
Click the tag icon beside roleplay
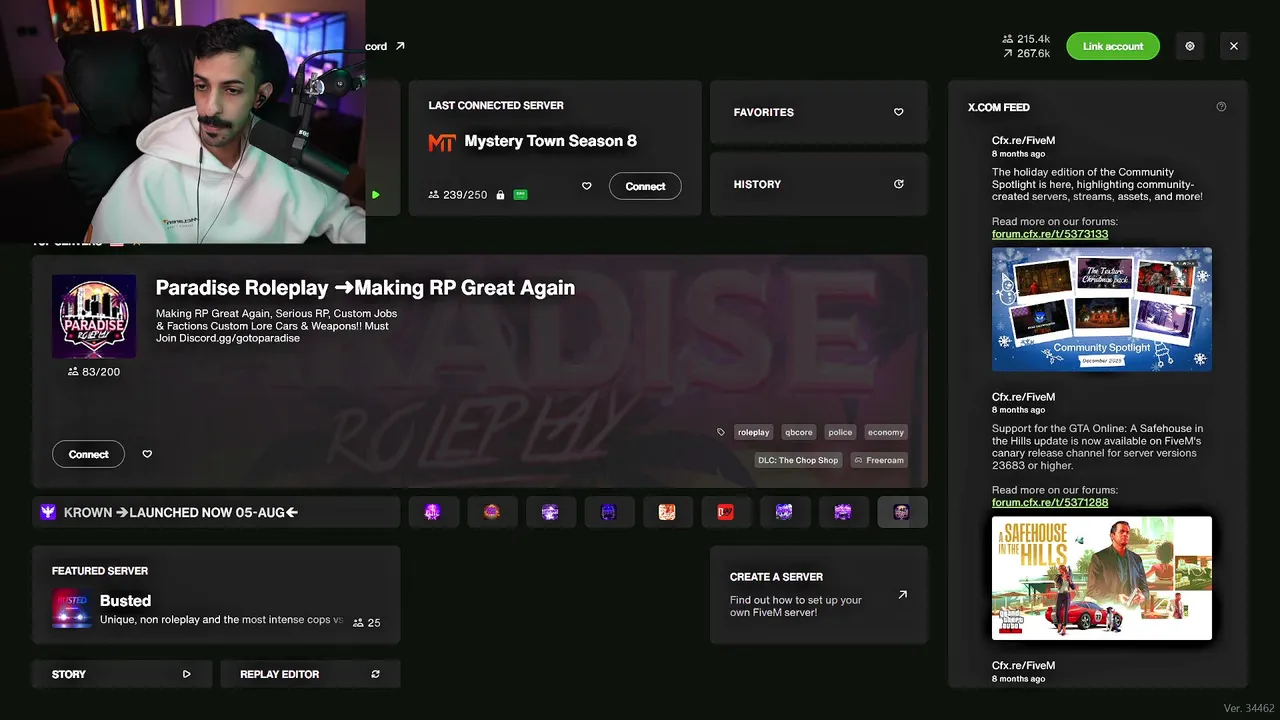coord(721,432)
